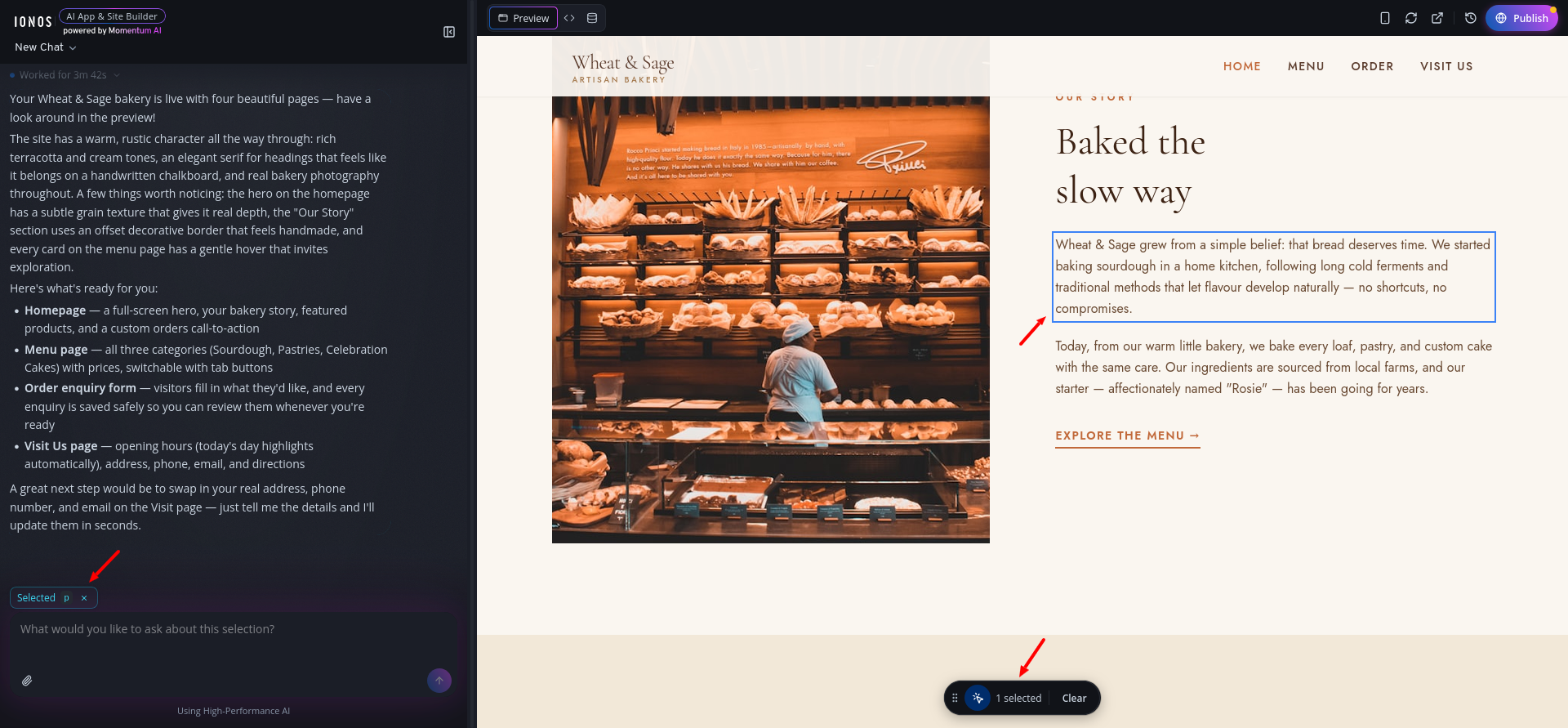
Task: Click the Wheat & Sage logo
Action: click(623, 68)
